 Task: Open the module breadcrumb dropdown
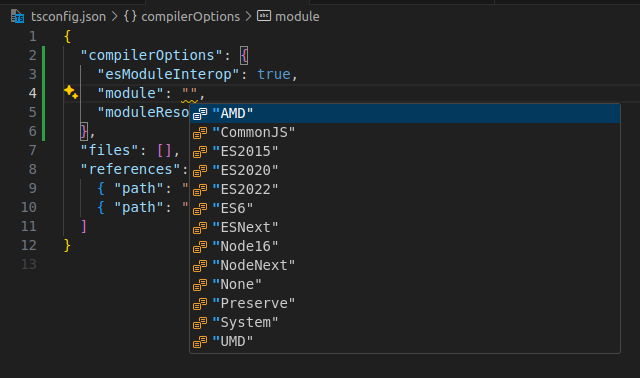coord(297,17)
